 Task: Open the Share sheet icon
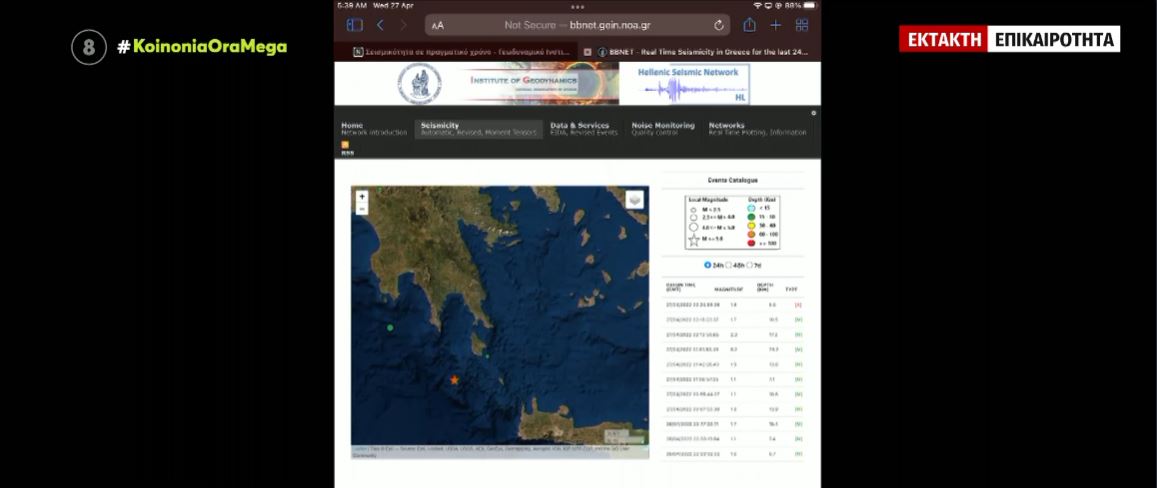coord(750,24)
